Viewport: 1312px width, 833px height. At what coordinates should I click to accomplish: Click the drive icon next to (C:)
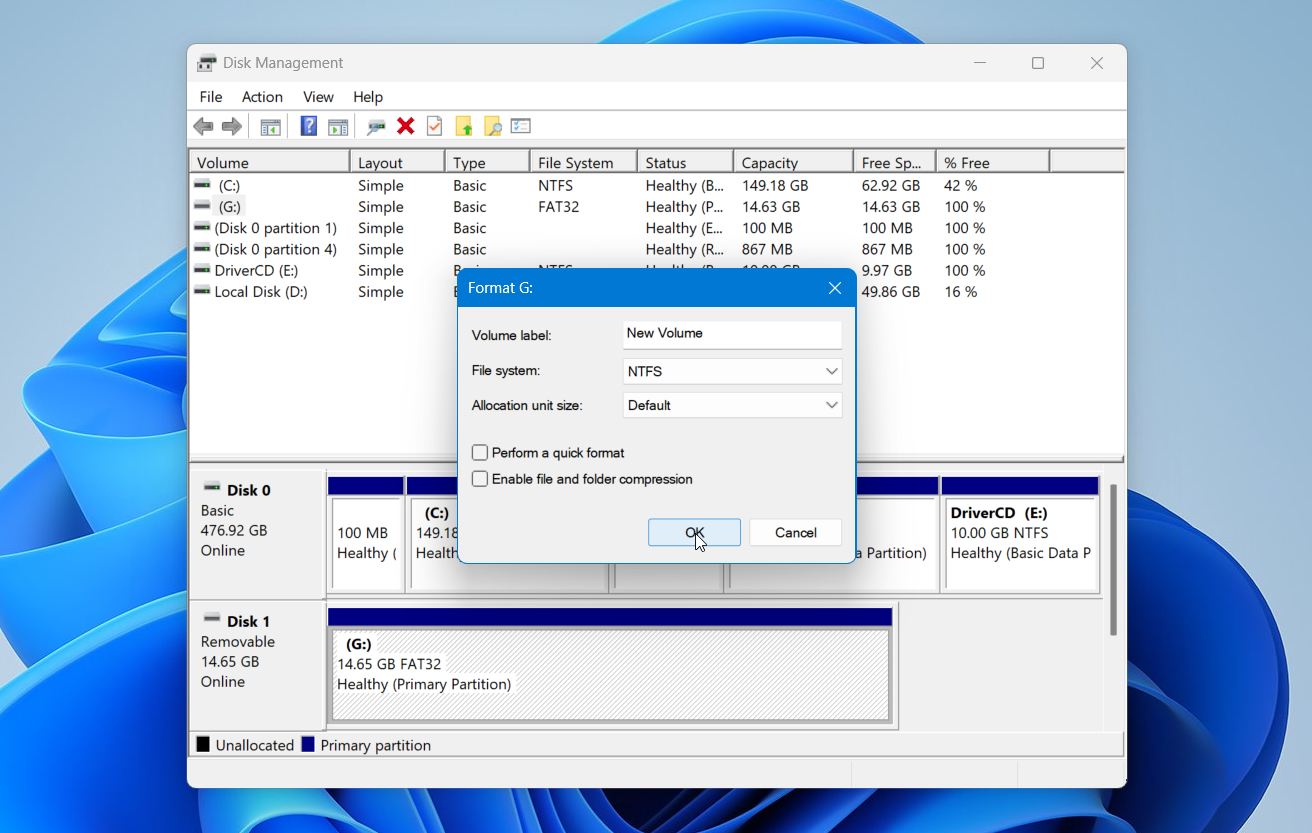point(203,185)
